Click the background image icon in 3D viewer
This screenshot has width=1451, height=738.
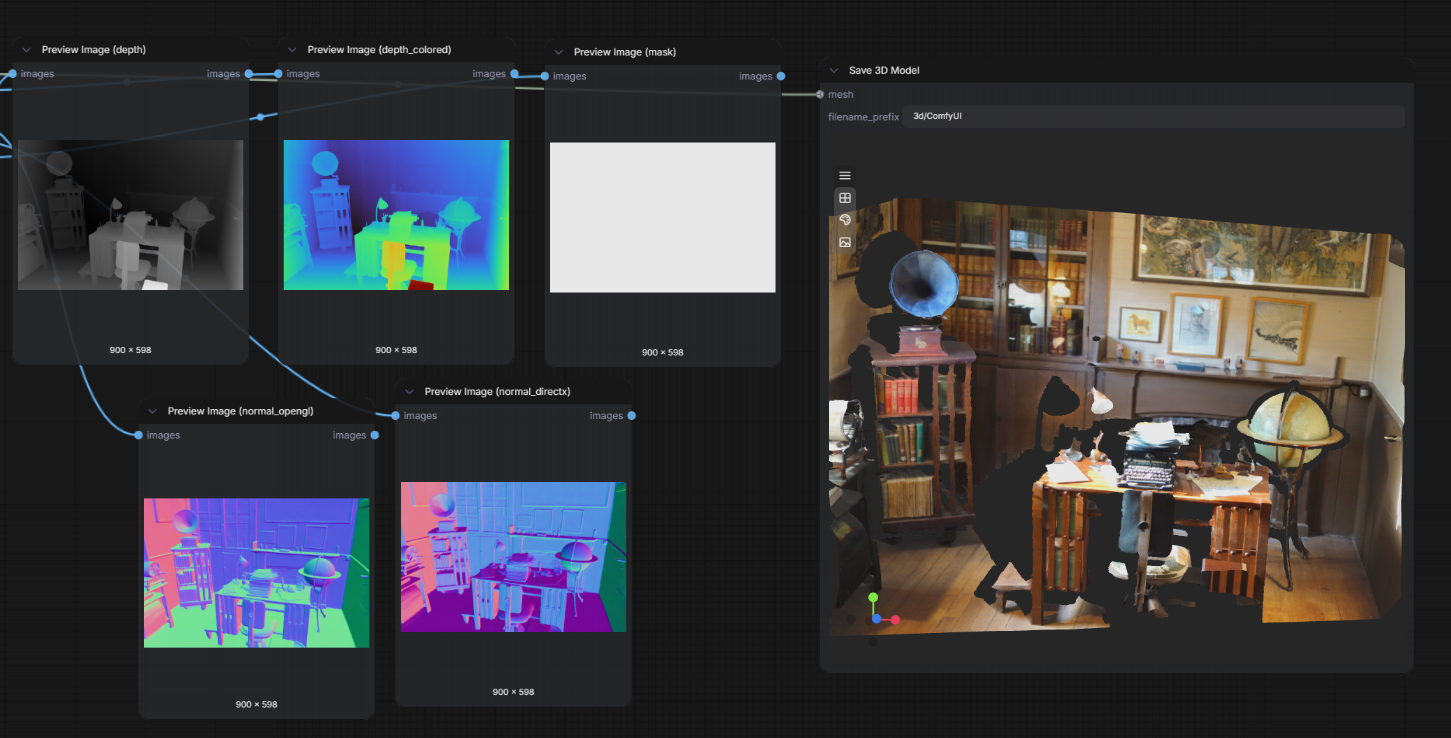pos(845,242)
